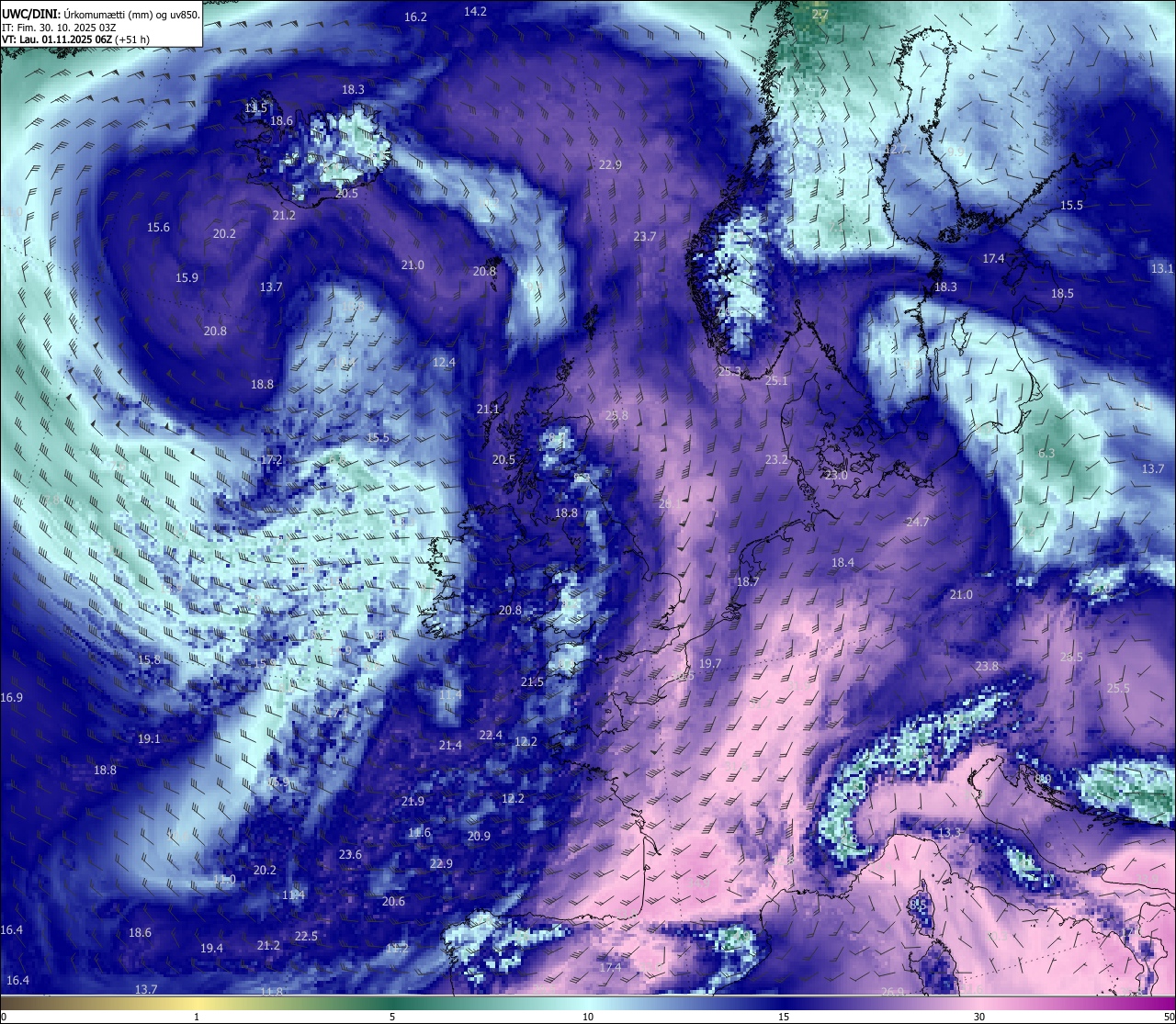Image resolution: width=1176 pixels, height=1024 pixels.
Task: Click the 19.1 map value
Action: 149,738
